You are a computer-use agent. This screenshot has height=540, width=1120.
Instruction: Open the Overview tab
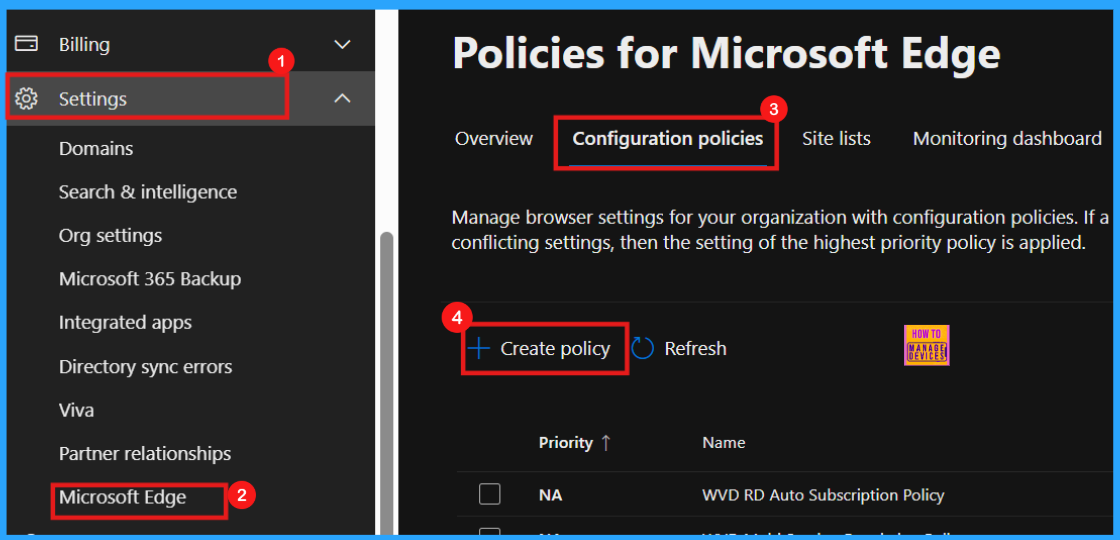[x=494, y=139]
